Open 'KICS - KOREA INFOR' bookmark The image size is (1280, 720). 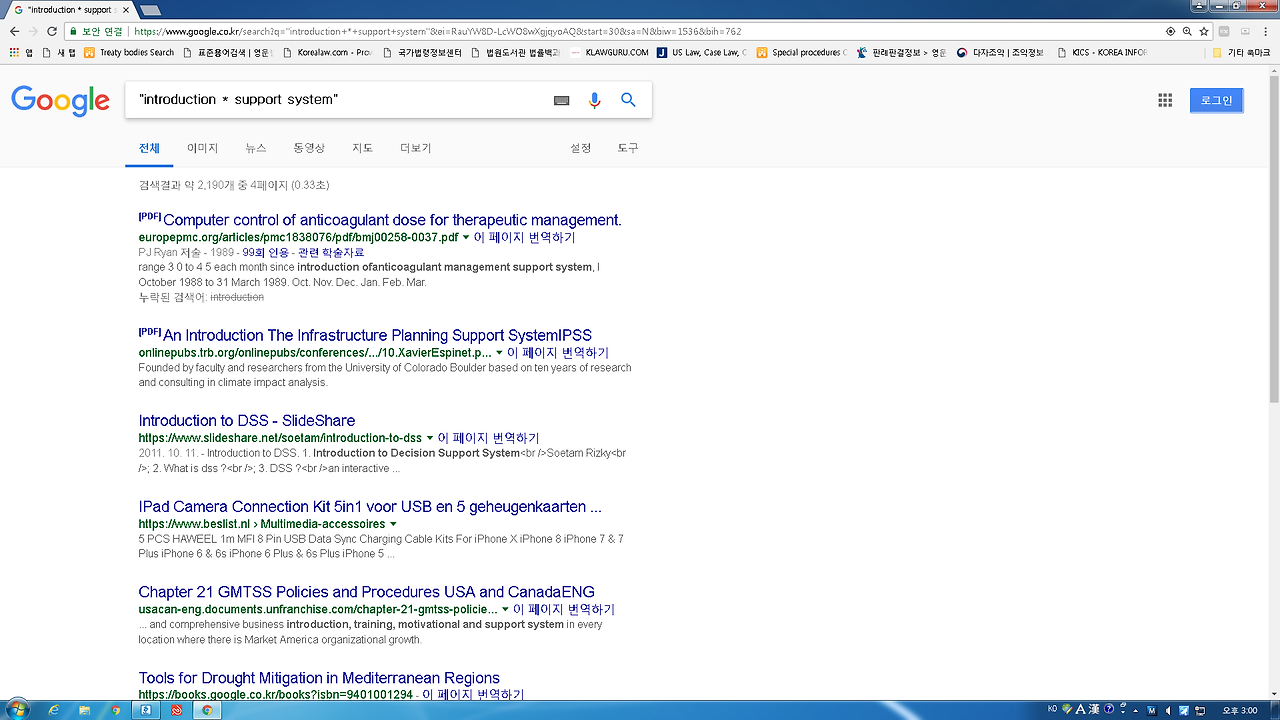click(1101, 52)
